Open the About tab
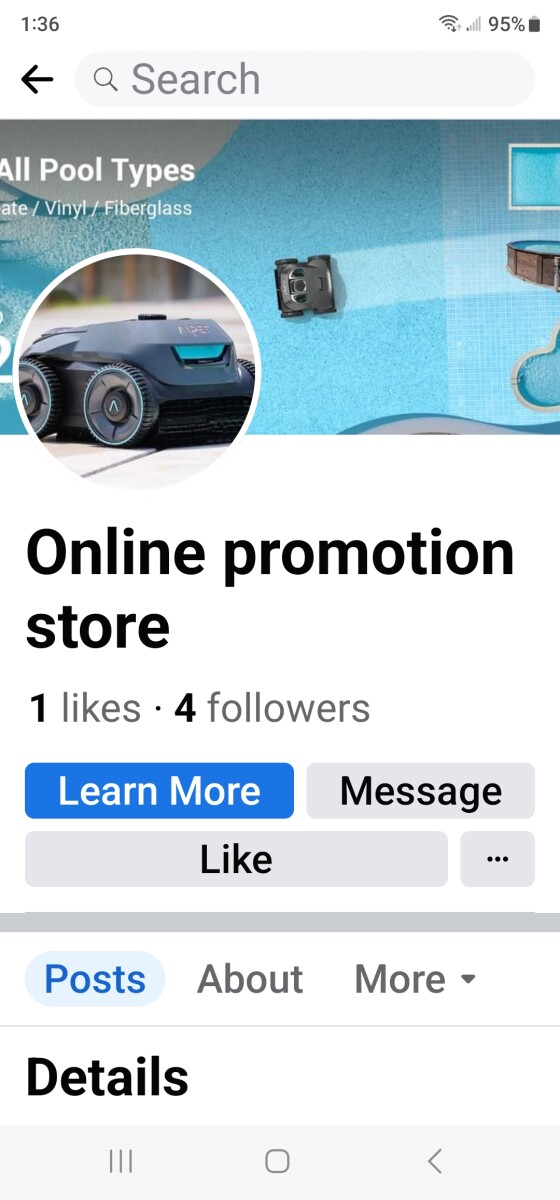 point(250,979)
